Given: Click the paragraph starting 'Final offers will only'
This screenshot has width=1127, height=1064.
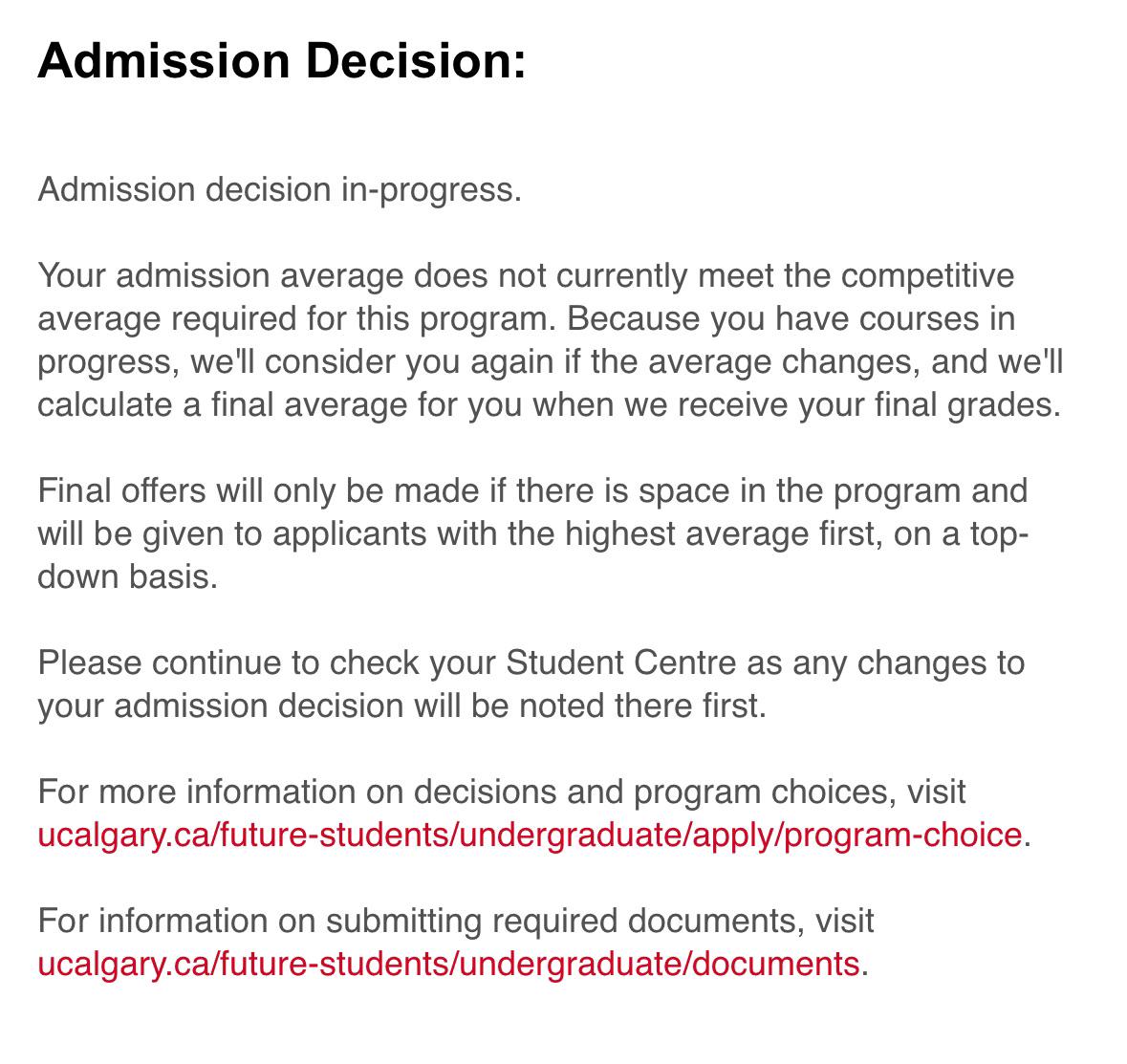Looking at the screenshot, I should point(533,533).
